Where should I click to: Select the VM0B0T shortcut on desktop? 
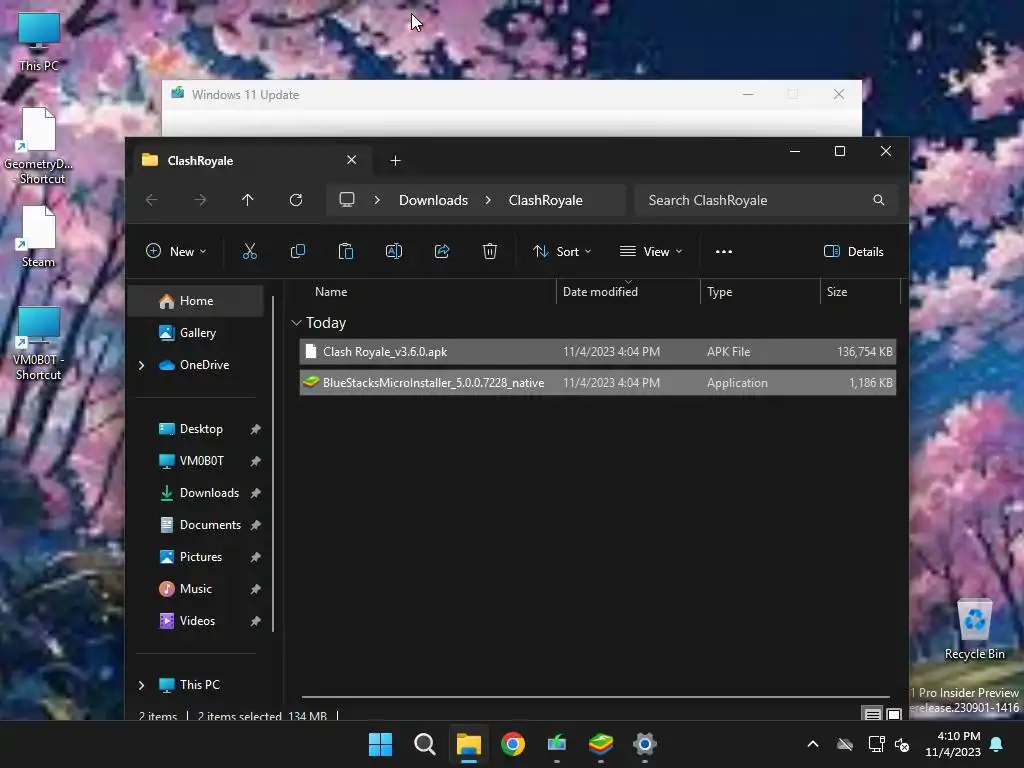pos(39,344)
